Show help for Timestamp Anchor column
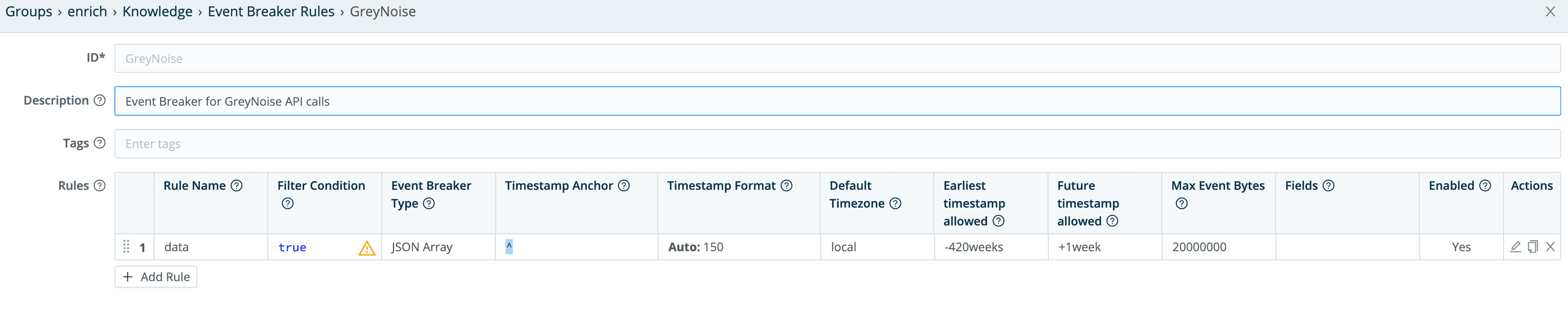1568x319 pixels. 624,186
